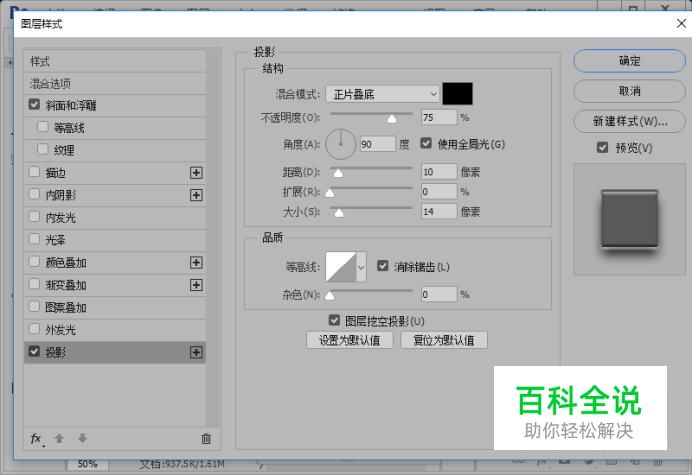
Task: Click the 大小 slider handle
Action: point(339,213)
